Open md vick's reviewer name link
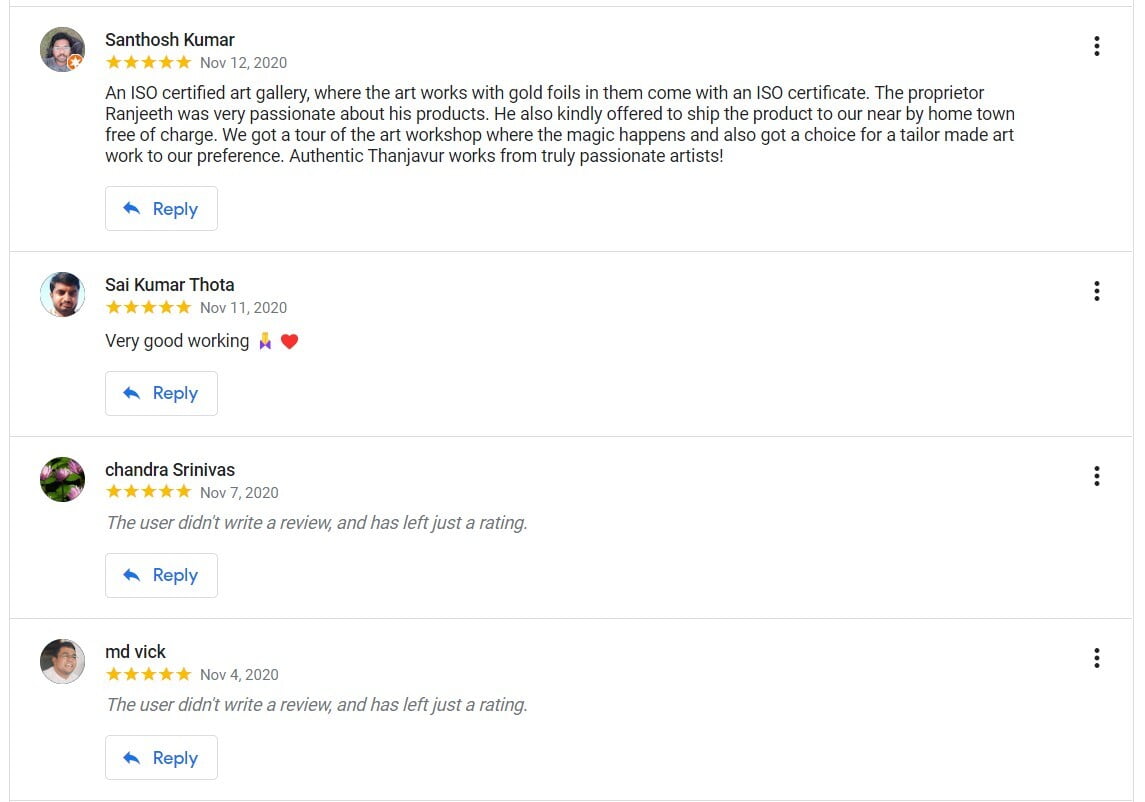The image size is (1145, 802). (136, 652)
